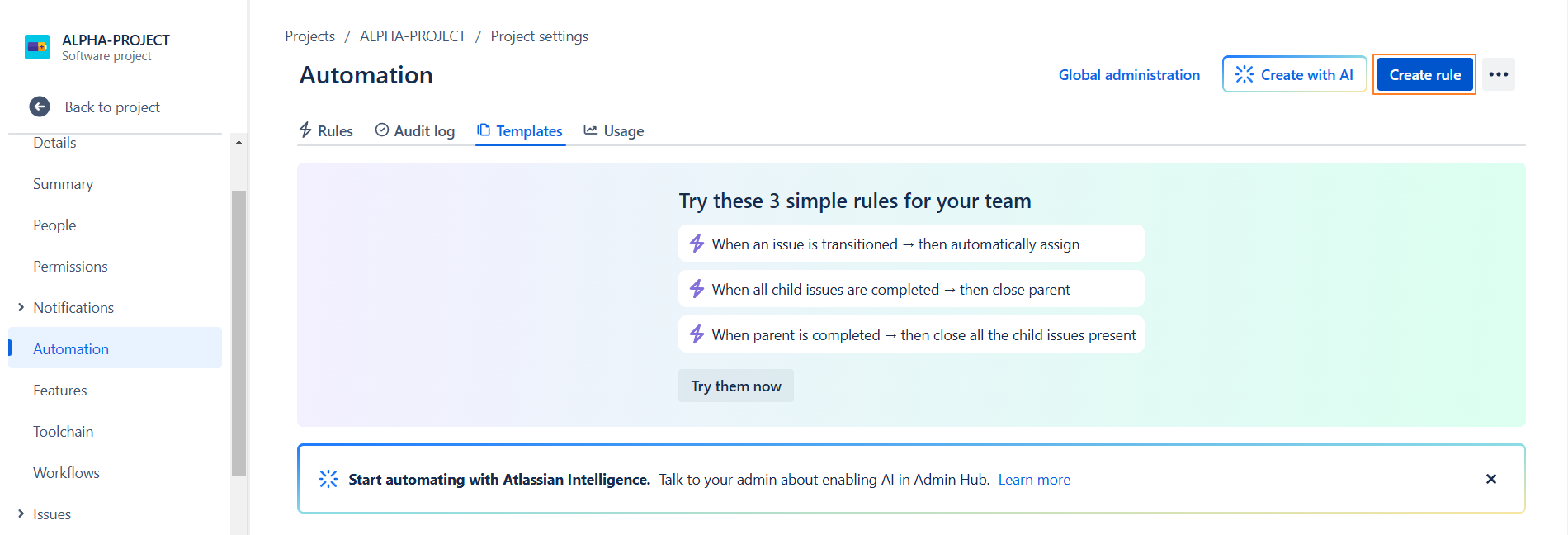Click the Create rule button
The height and width of the screenshot is (535, 1568).
pos(1424,74)
